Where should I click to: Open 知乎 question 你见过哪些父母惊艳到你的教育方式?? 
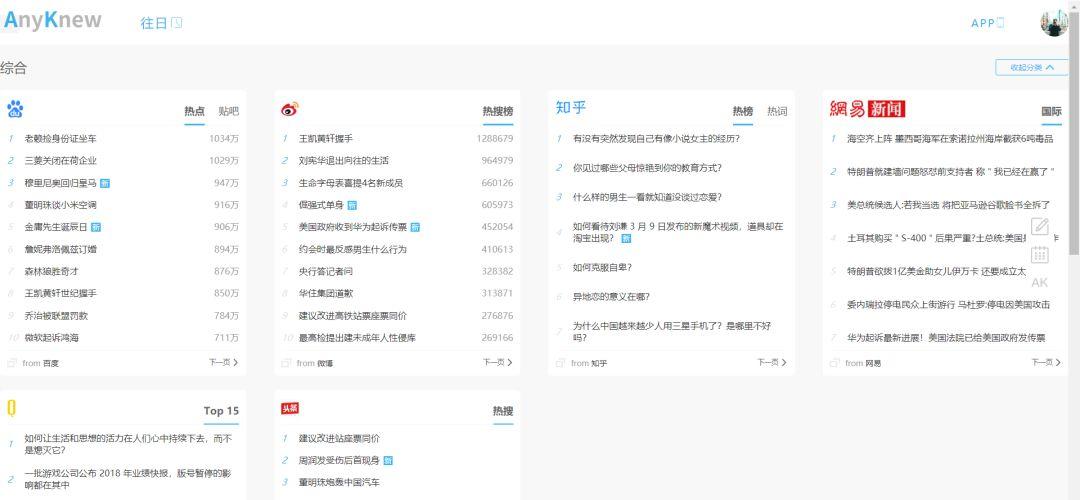[x=647, y=168]
